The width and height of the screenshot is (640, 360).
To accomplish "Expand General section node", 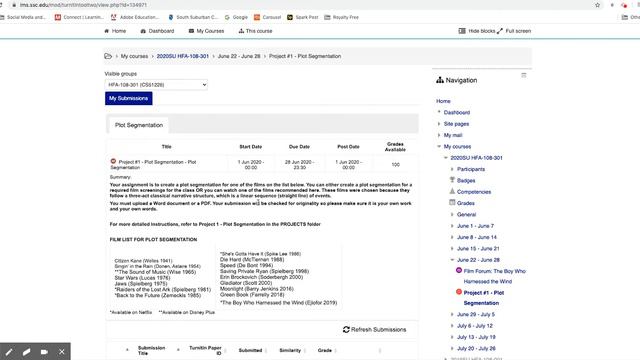I will [x=452, y=214].
